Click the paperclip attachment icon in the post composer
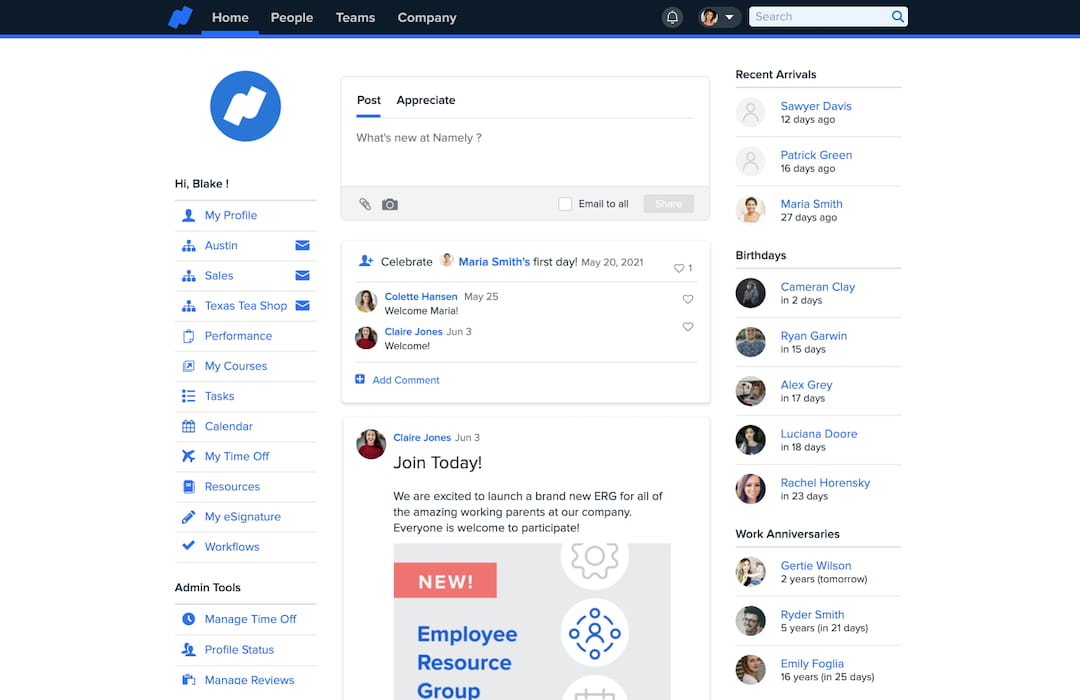The image size is (1080, 700). point(364,204)
